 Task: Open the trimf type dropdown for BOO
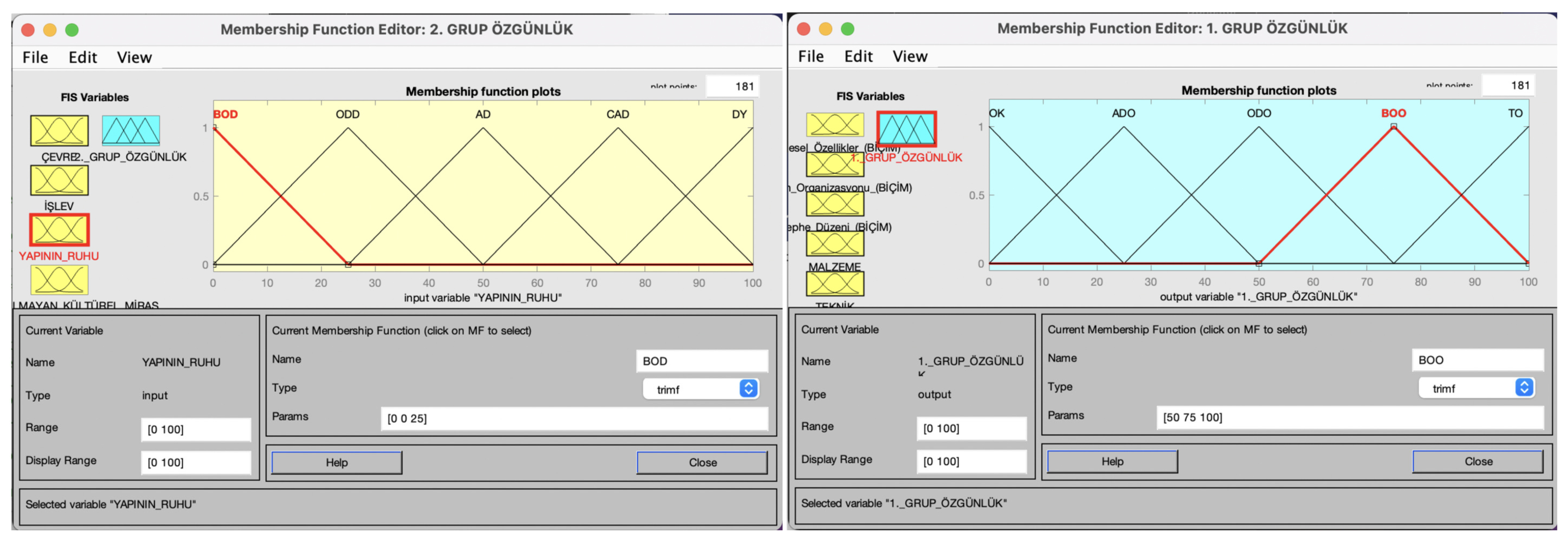click(1477, 388)
